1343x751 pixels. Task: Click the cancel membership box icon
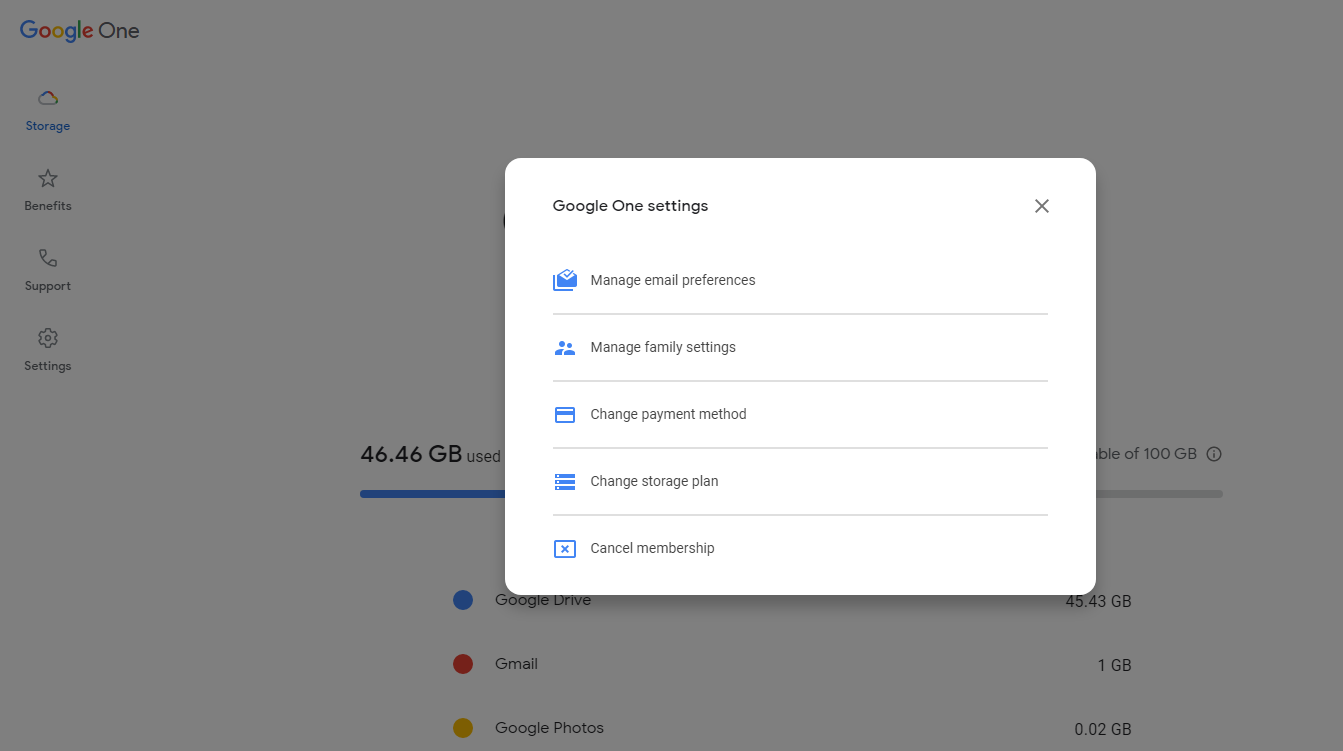click(x=565, y=548)
